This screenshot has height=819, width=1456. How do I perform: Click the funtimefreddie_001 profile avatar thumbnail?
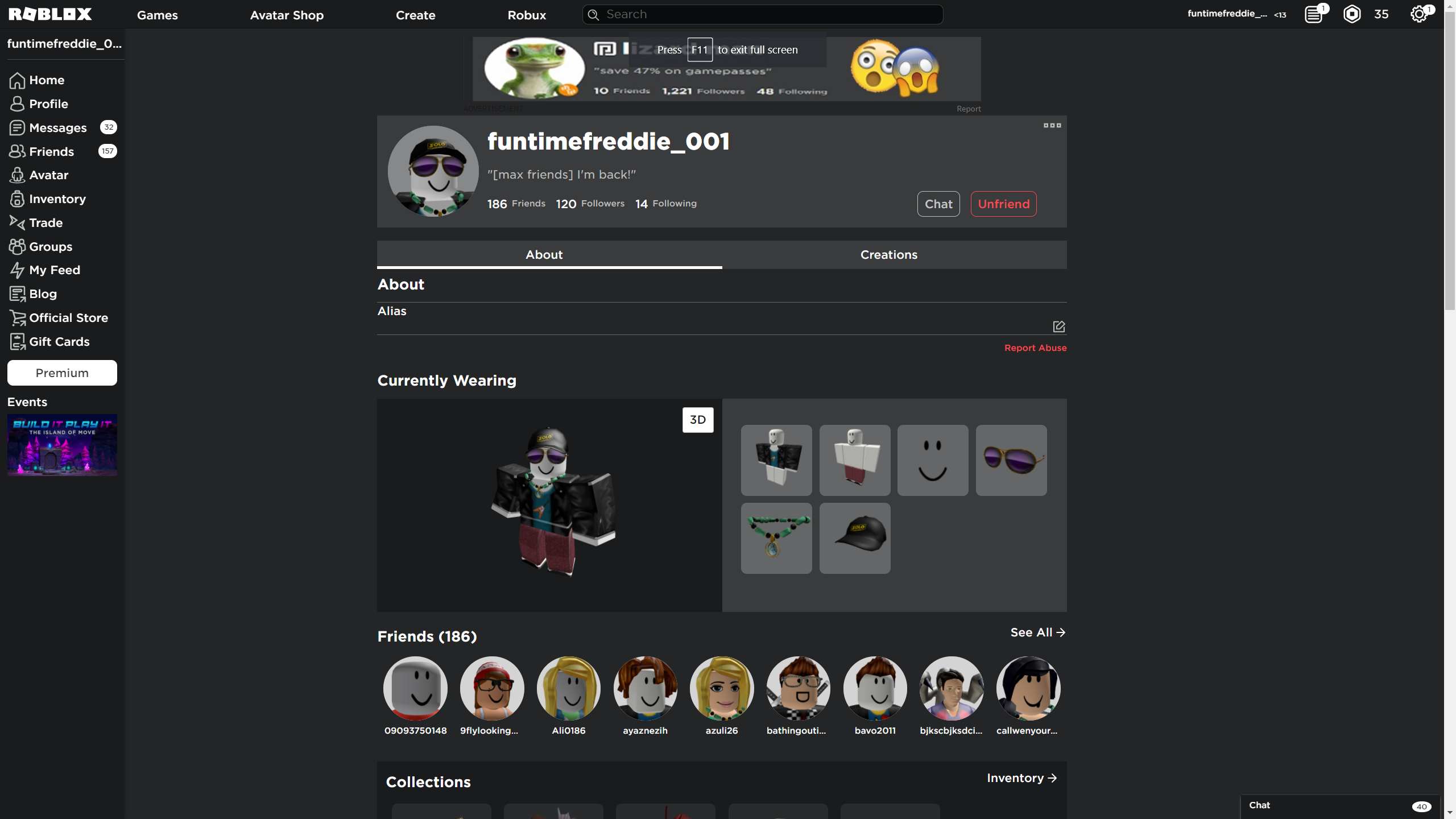tap(432, 171)
